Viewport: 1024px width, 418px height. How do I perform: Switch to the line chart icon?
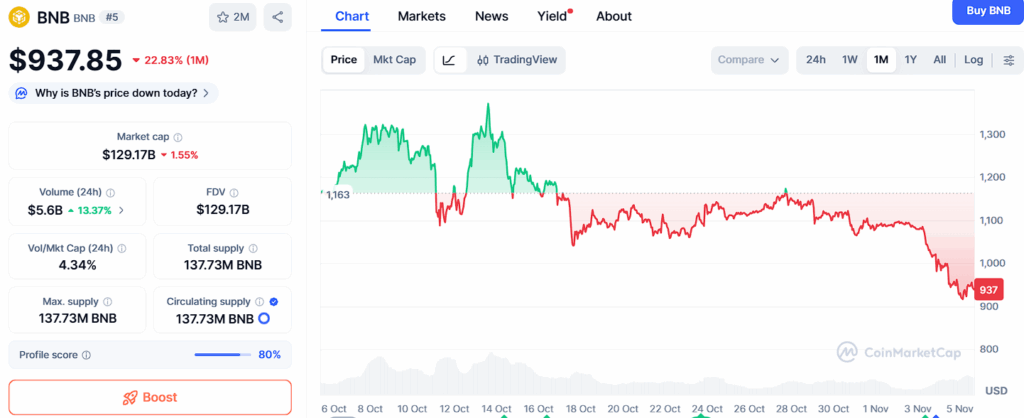[x=449, y=60]
